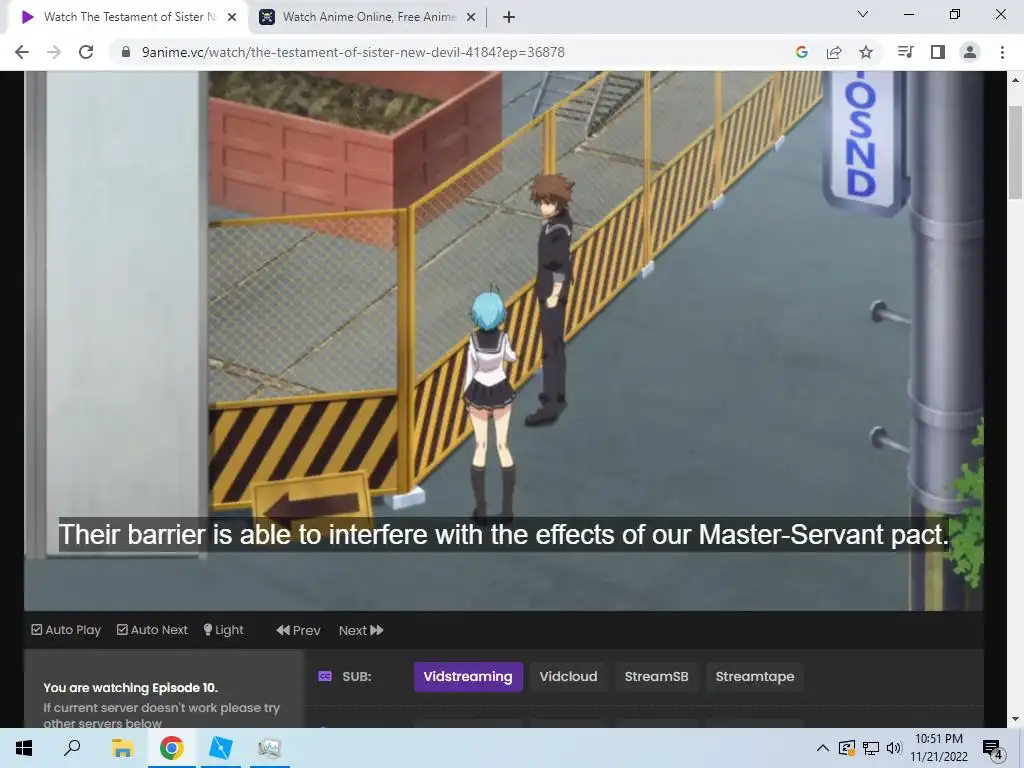Go back to the previous page
Viewport: 1024px width, 768px height.
click(x=22, y=52)
